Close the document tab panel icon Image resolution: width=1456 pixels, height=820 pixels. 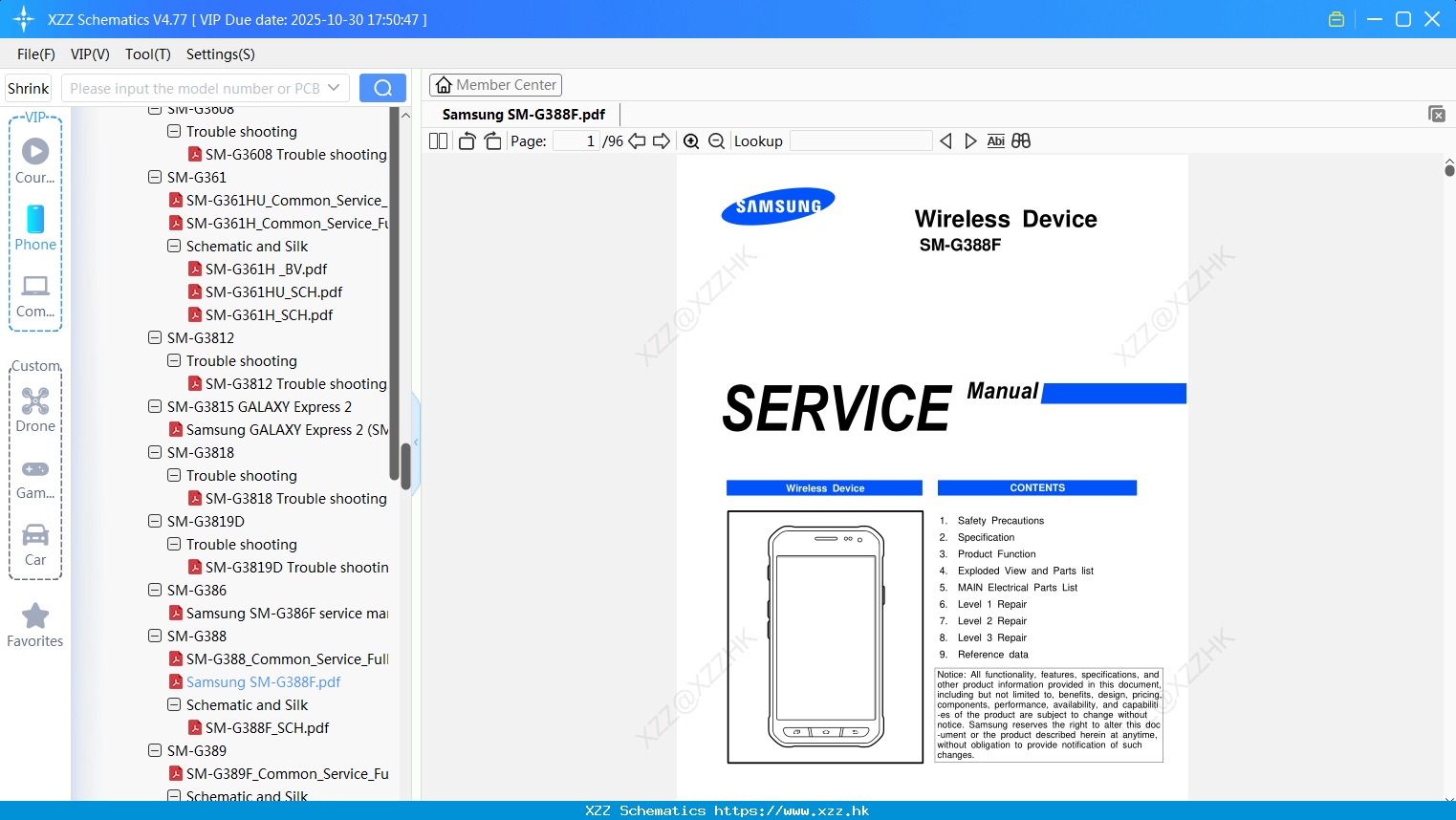click(x=1436, y=114)
